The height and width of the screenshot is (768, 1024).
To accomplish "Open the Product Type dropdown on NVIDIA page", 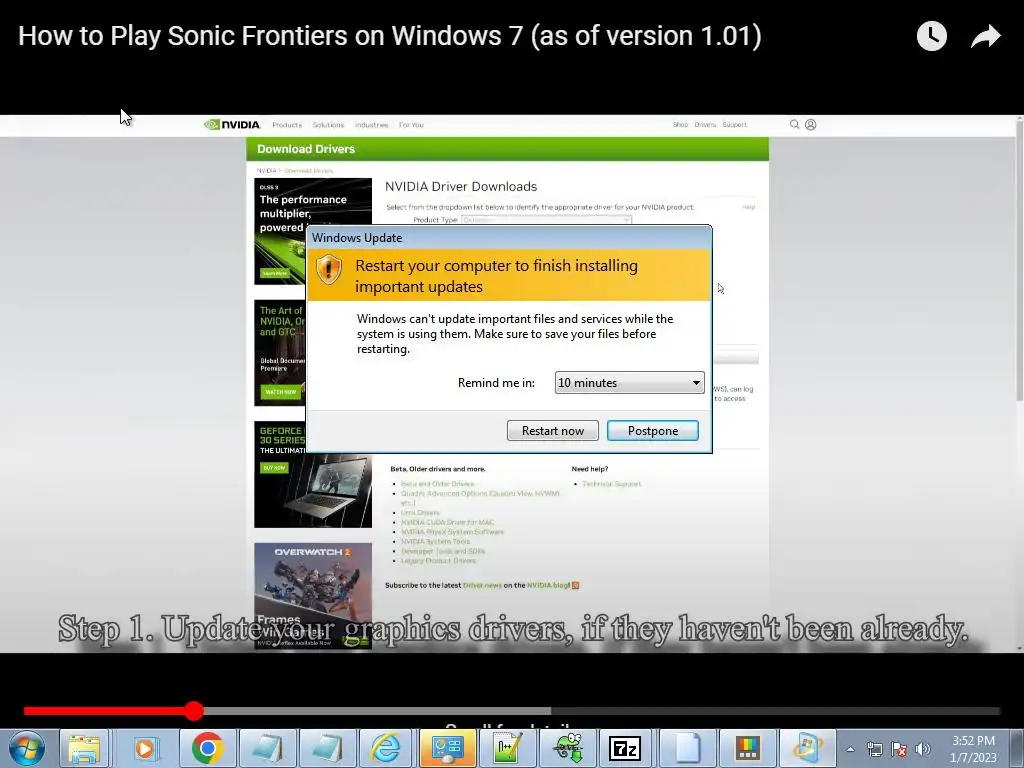I will pos(547,219).
